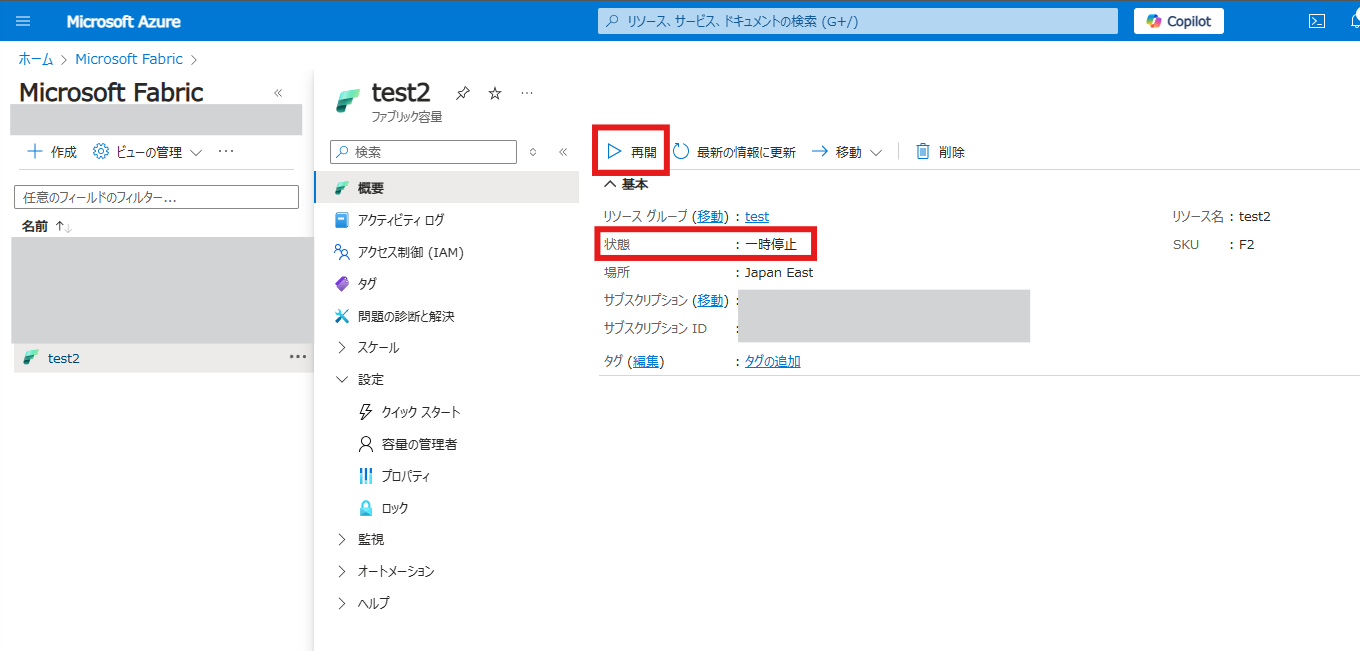Click the Japan East location value
Image resolution: width=1360 pixels, height=651 pixels.
tap(779, 272)
